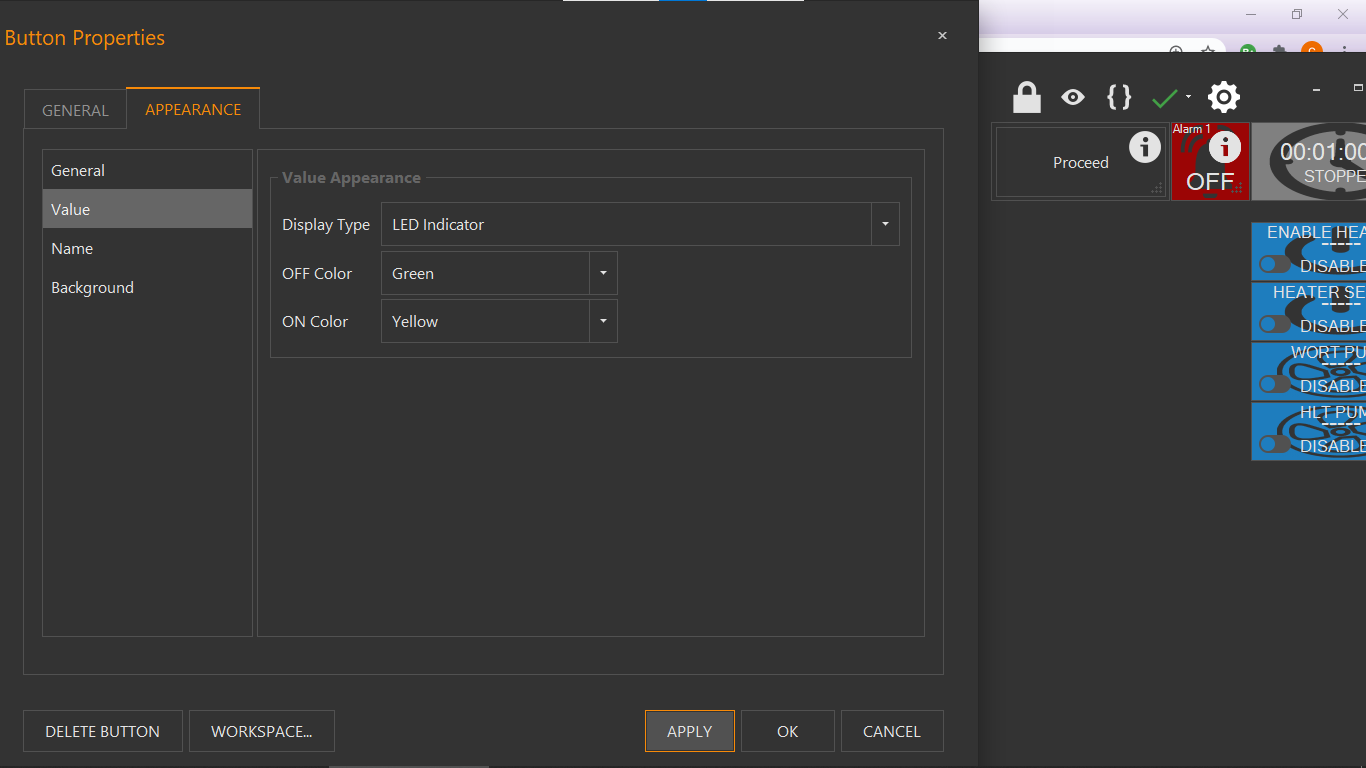
Task: Click the lock icon in toolbar
Action: click(1027, 97)
